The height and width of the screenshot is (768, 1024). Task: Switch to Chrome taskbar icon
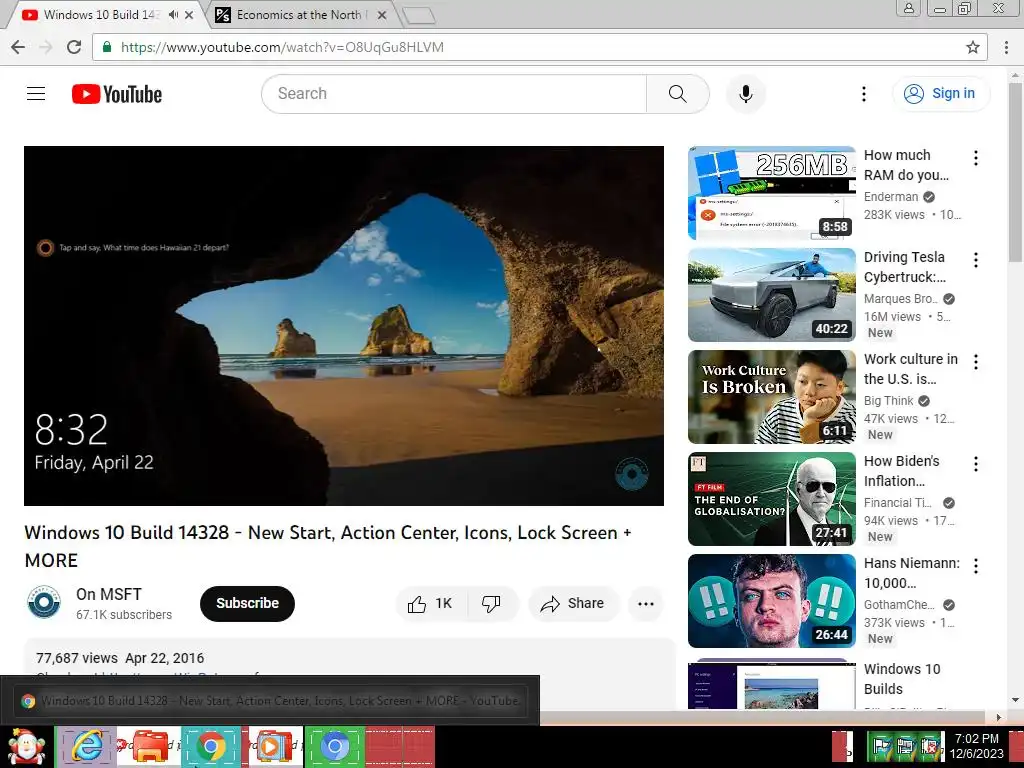tap(211, 746)
